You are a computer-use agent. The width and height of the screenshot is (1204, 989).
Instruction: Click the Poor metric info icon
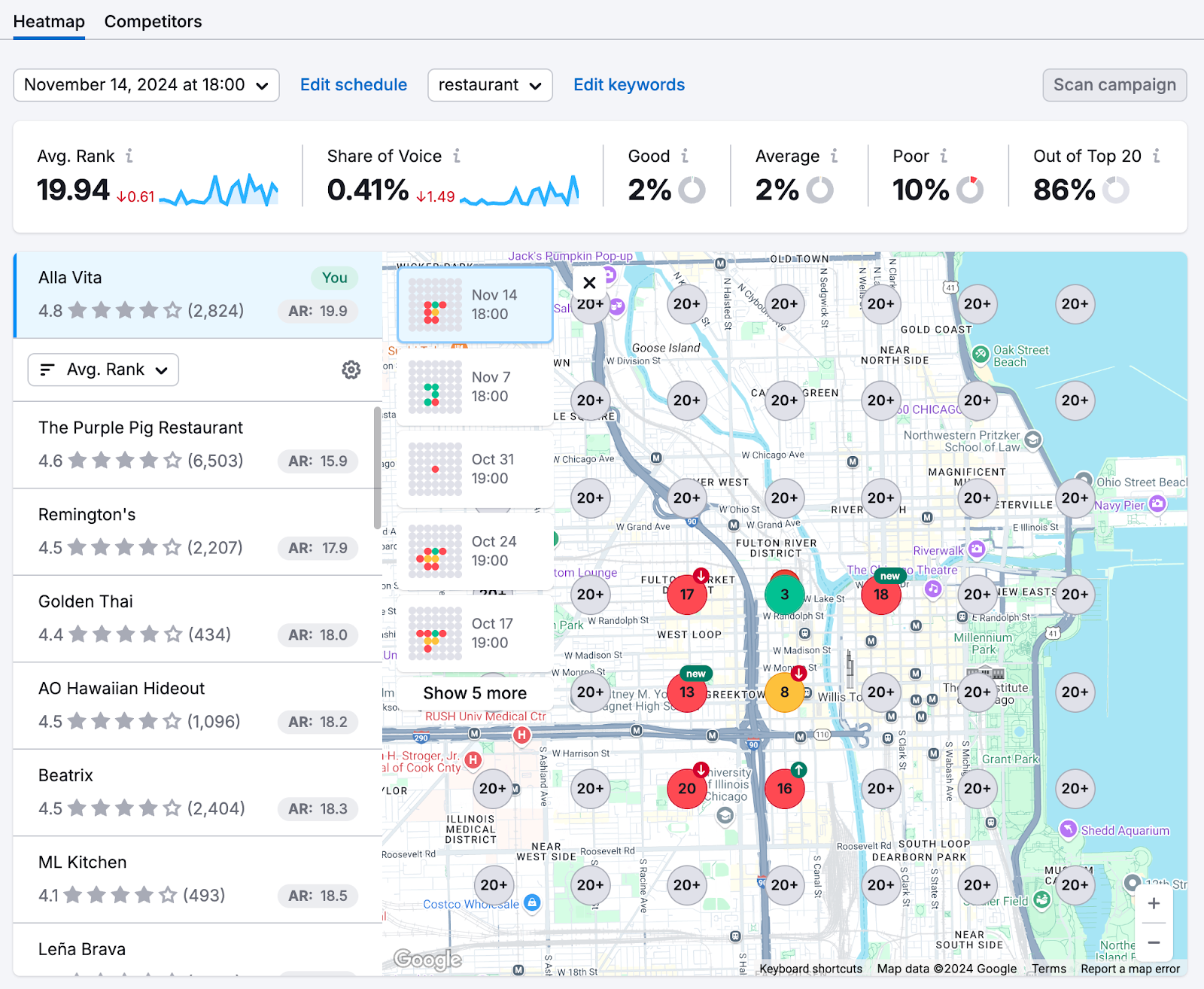click(943, 156)
